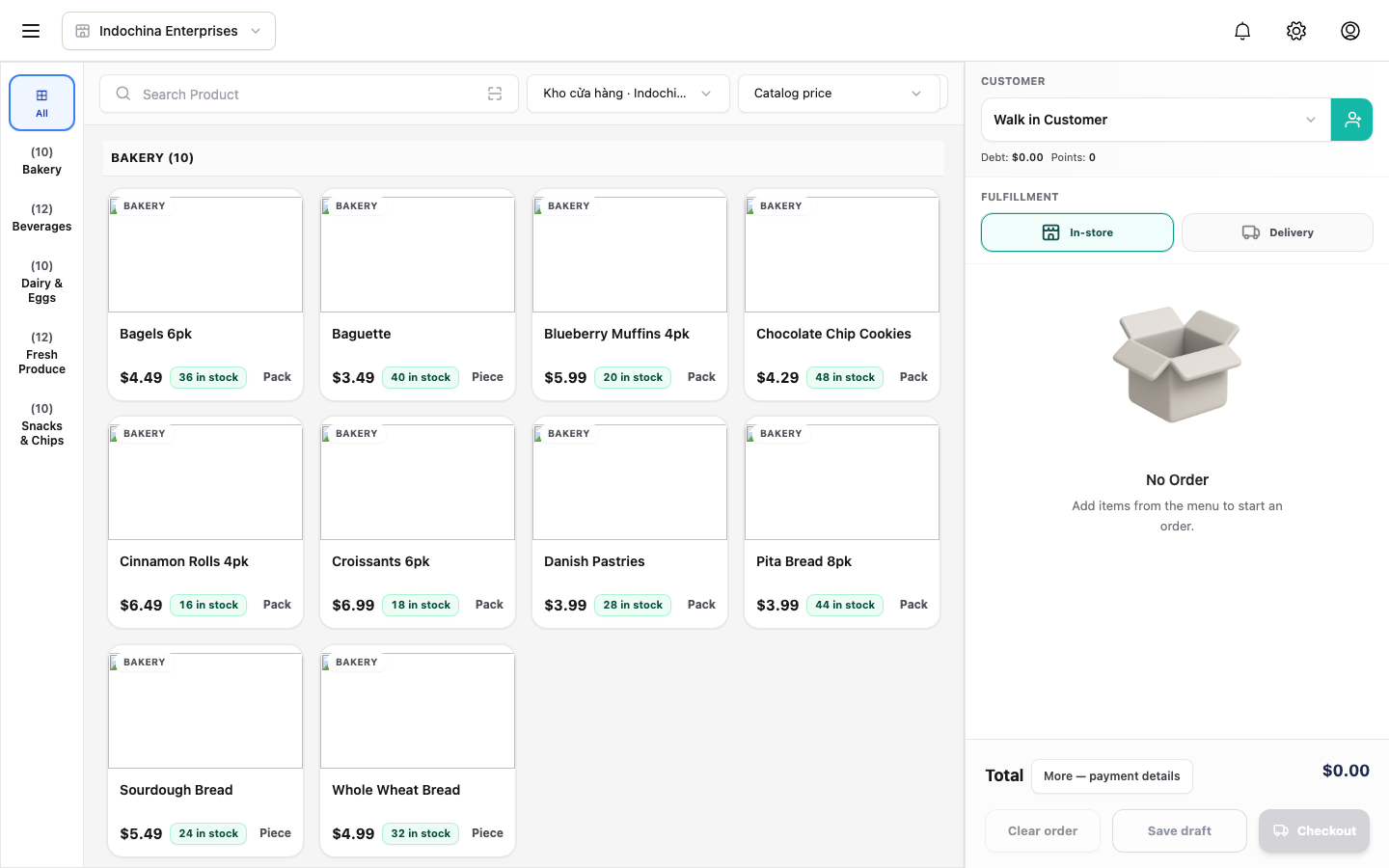1389x868 pixels.
Task: Add new customer with teal person icon
Action: pos(1351,120)
